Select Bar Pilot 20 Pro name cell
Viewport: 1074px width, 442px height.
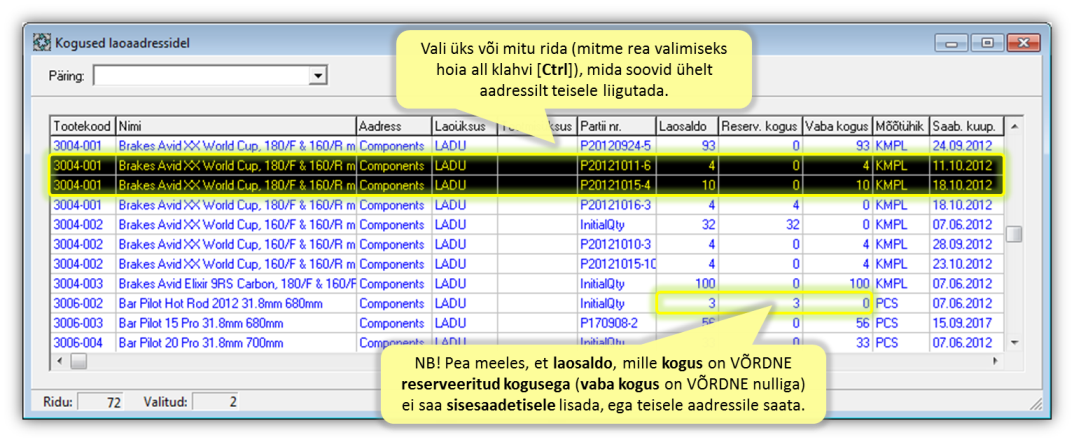[236, 342]
